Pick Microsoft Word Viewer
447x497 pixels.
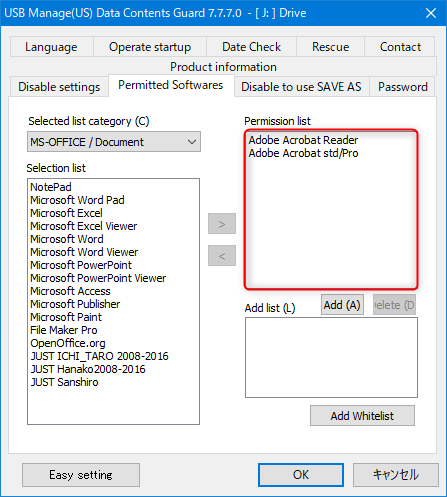coord(84,252)
